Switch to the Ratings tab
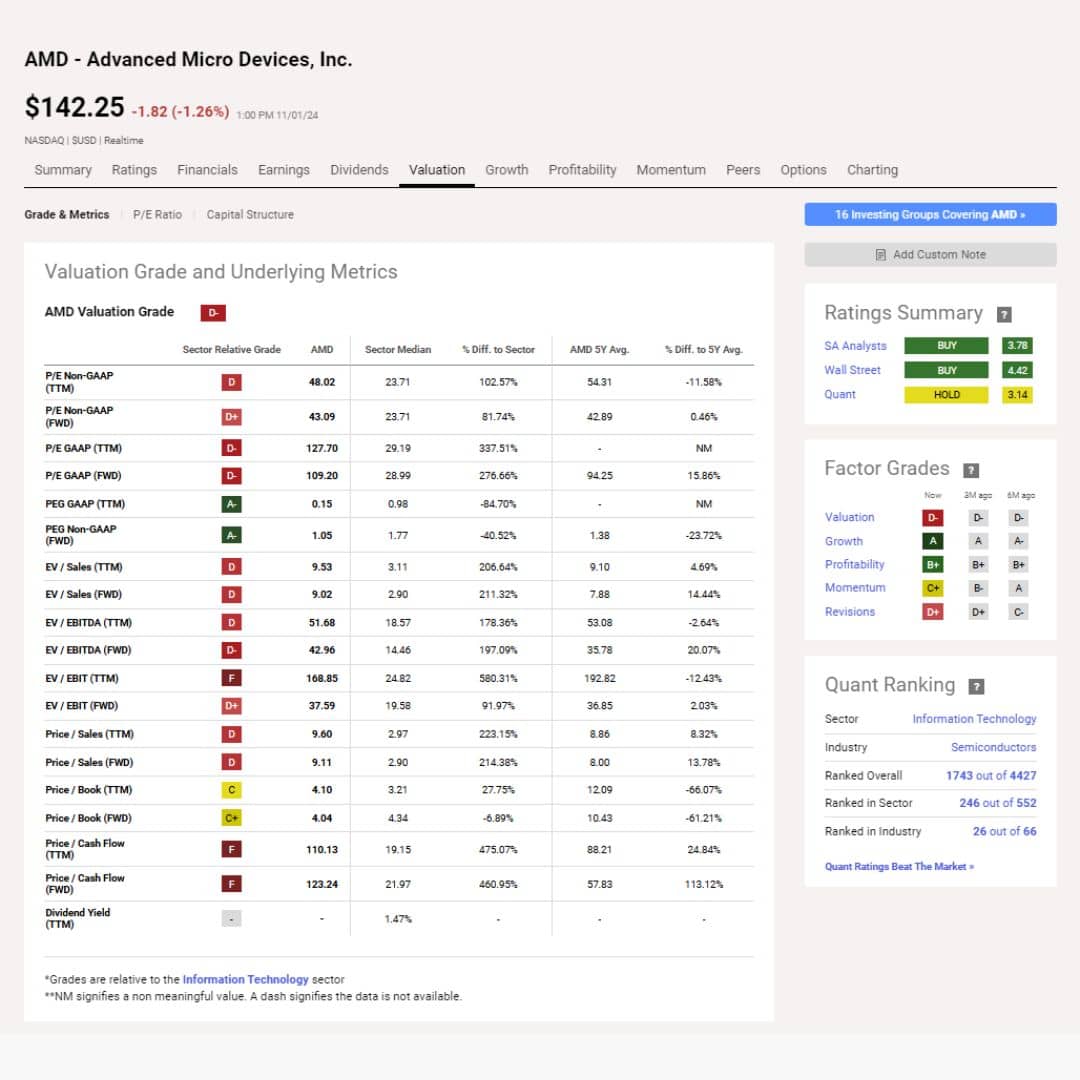Screen dimensions: 1080x1080 pos(134,170)
